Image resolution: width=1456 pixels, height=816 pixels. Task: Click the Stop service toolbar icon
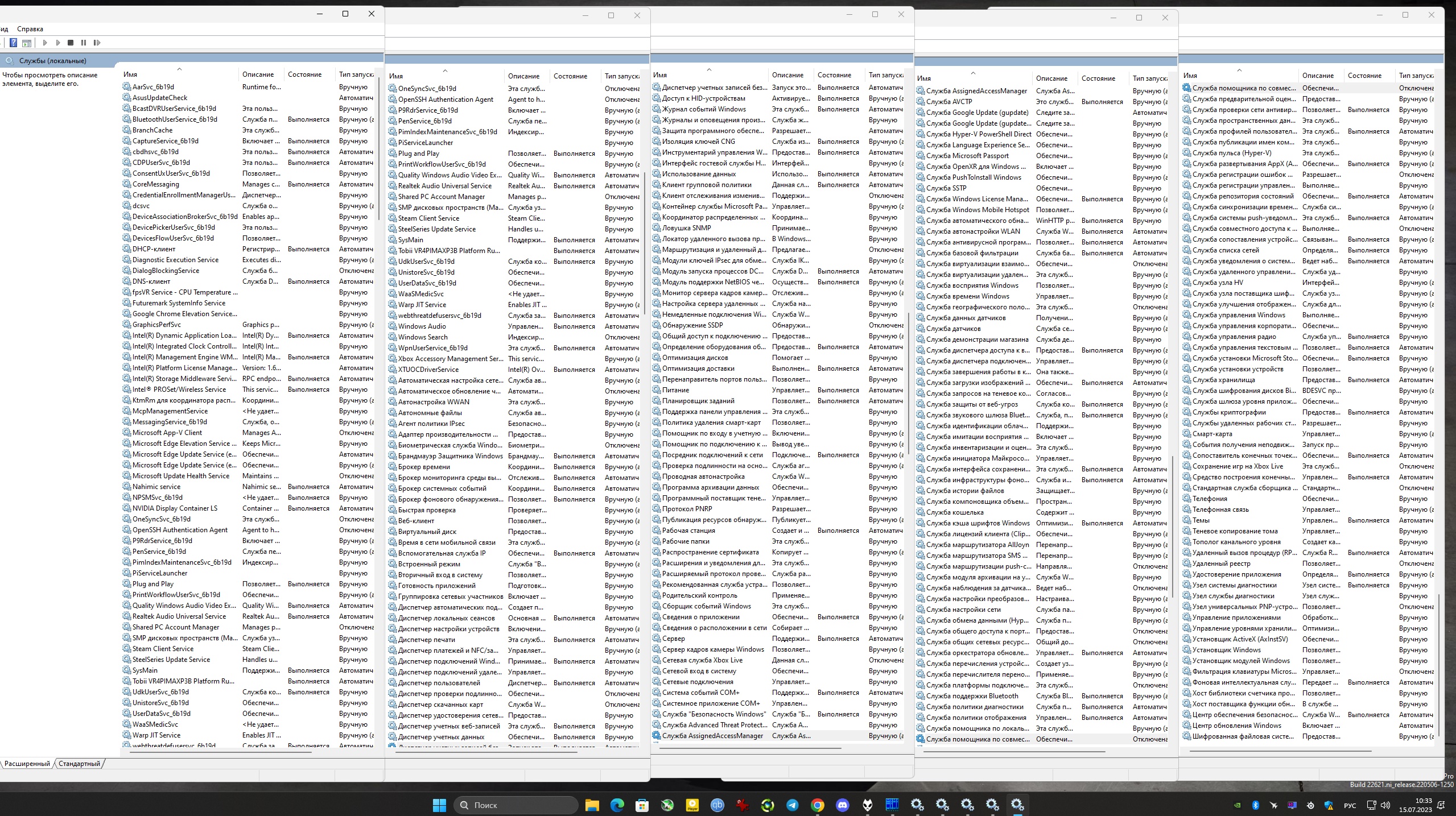click(71, 43)
